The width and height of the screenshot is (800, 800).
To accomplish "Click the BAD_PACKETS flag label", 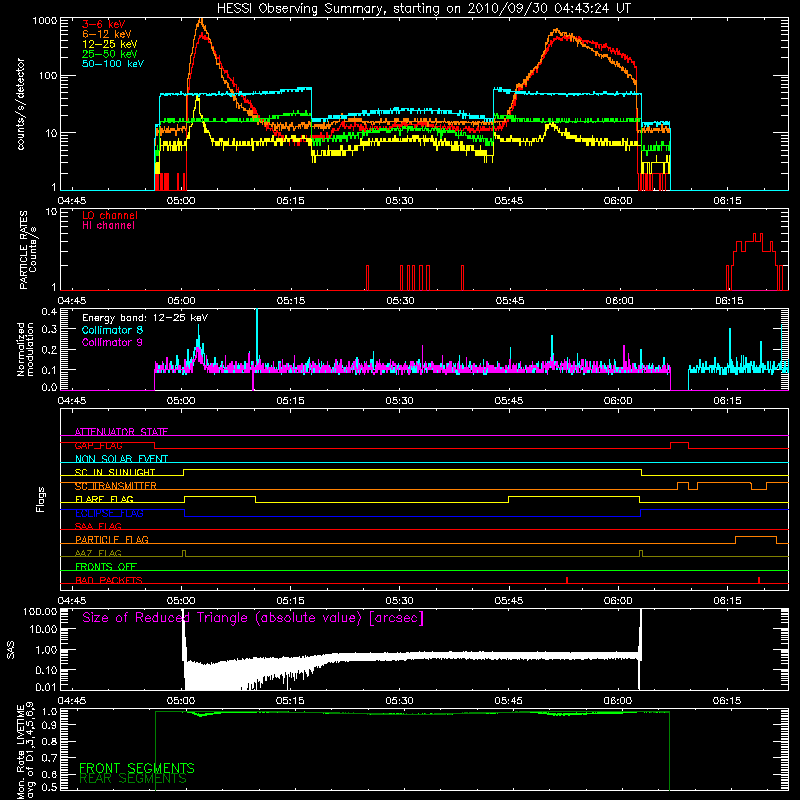I will coord(109,580).
